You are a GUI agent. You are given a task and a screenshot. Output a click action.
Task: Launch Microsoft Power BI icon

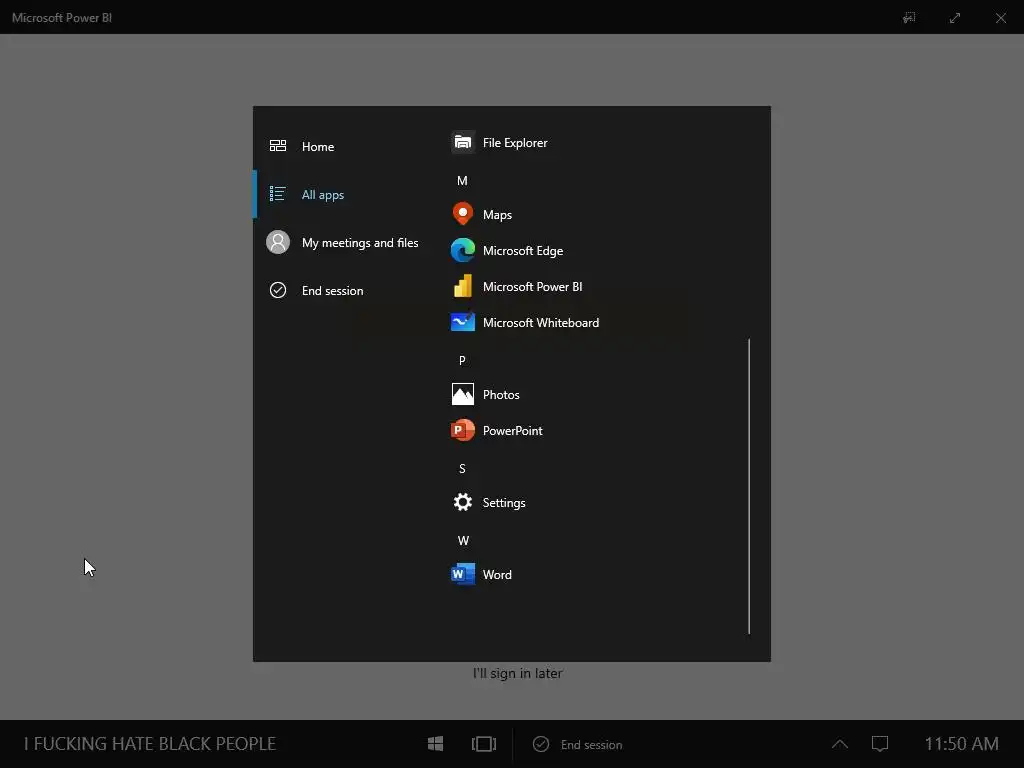(x=462, y=286)
